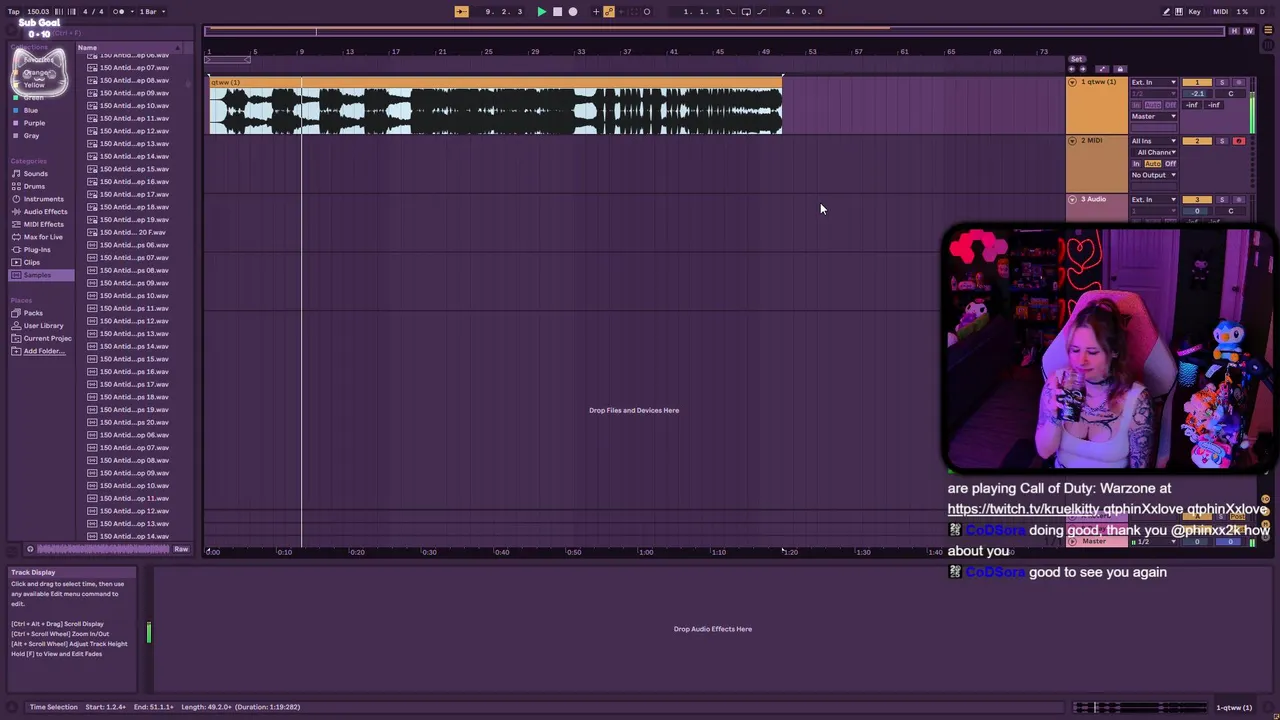Collapse the 3 Audio track fold arrow
This screenshot has width=1280, height=720.
pos(1072,199)
